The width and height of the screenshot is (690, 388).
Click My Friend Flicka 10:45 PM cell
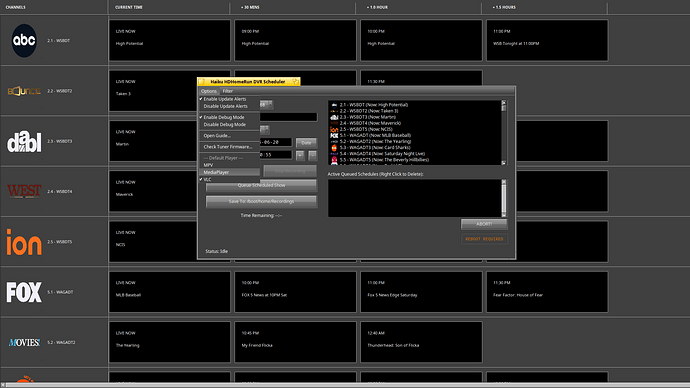coord(295,342)
